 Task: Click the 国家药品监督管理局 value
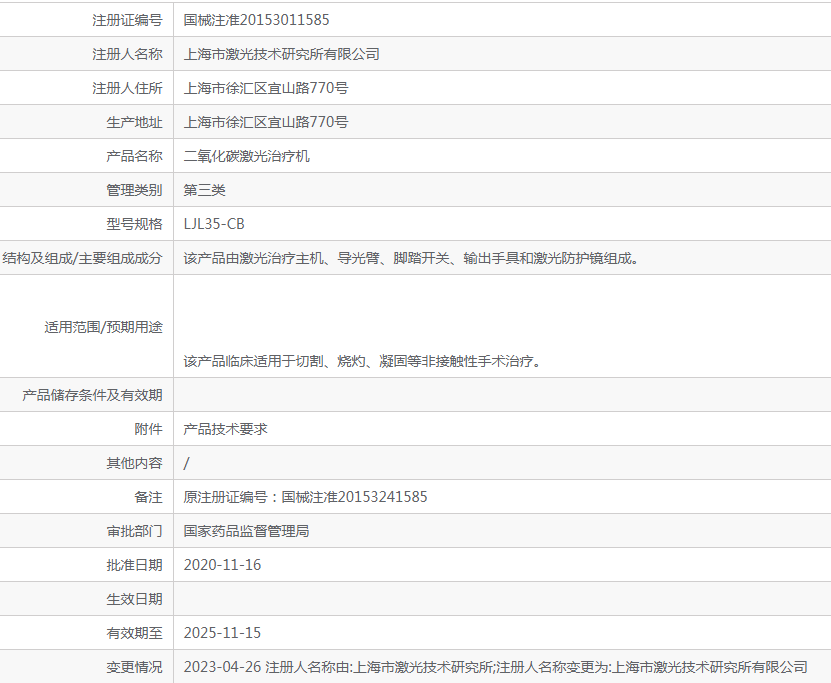coord(246,531)
